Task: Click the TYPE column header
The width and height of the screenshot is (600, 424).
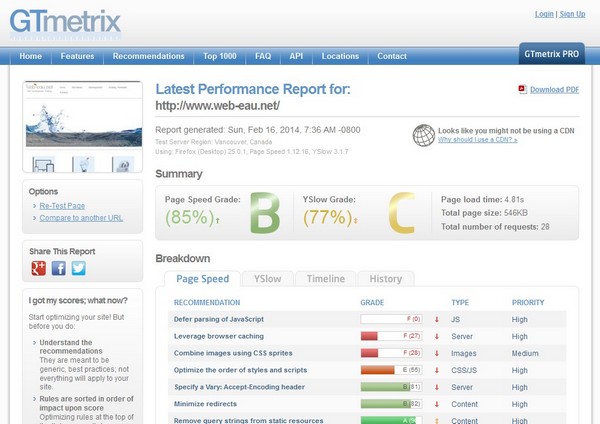Action: 460,303
